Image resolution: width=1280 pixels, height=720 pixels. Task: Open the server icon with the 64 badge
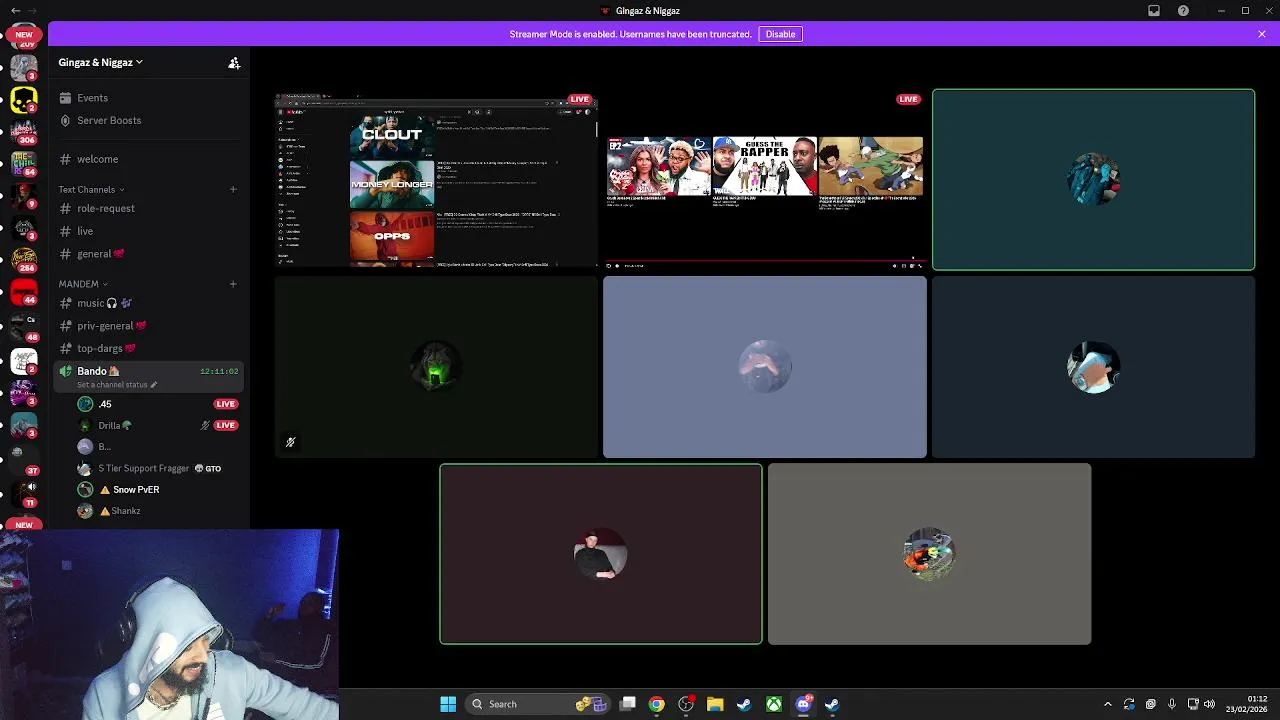24,163
